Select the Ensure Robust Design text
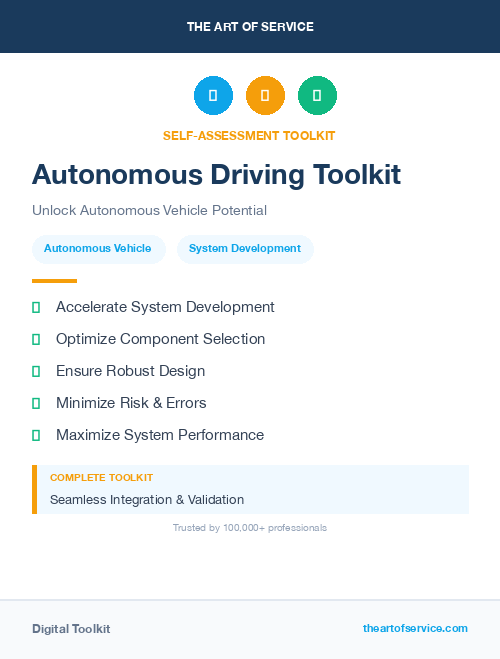 tap(131, 371)
